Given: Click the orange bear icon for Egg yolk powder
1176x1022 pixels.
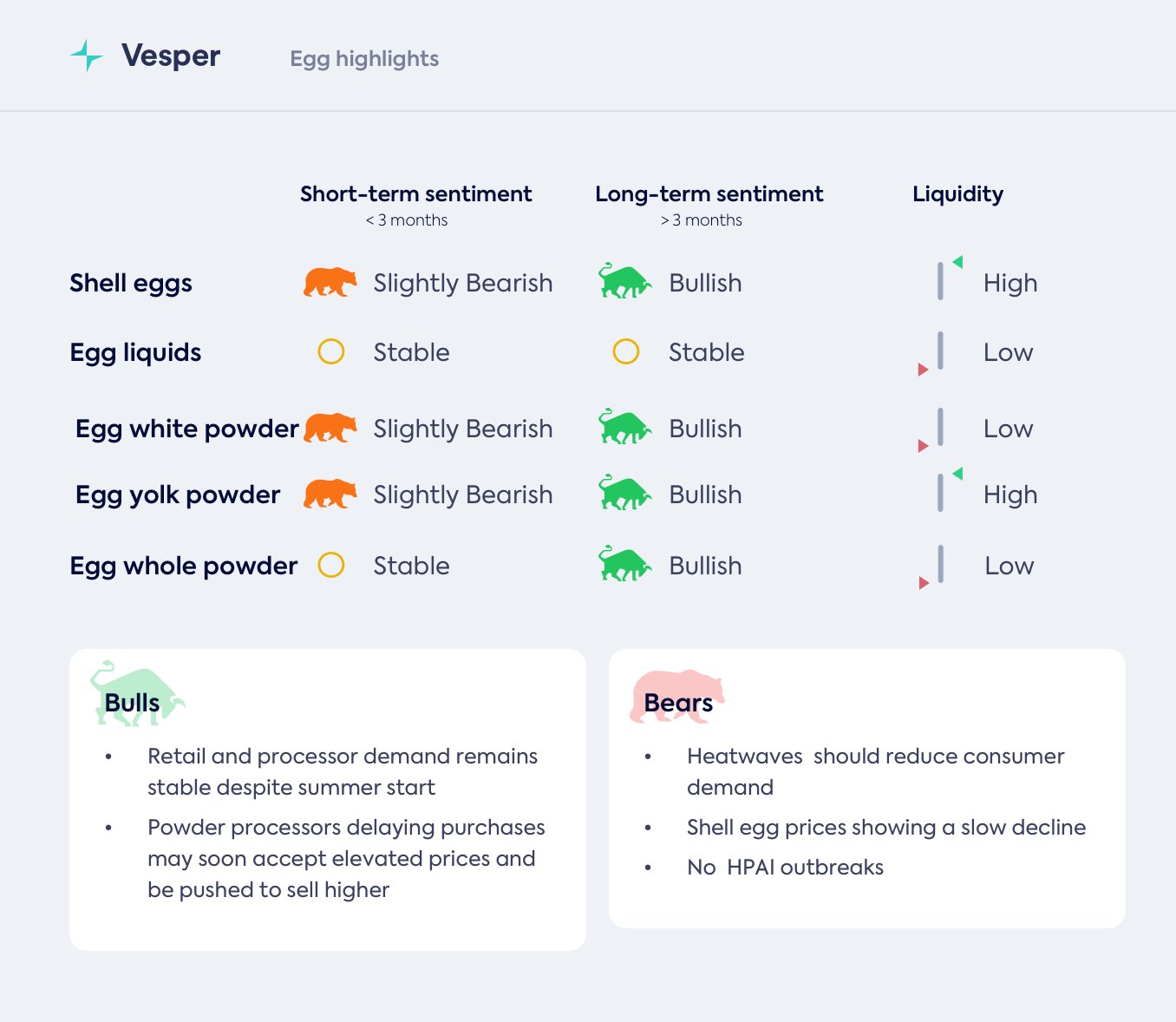Looking at the screenshot, I should [x=330, y=494].
